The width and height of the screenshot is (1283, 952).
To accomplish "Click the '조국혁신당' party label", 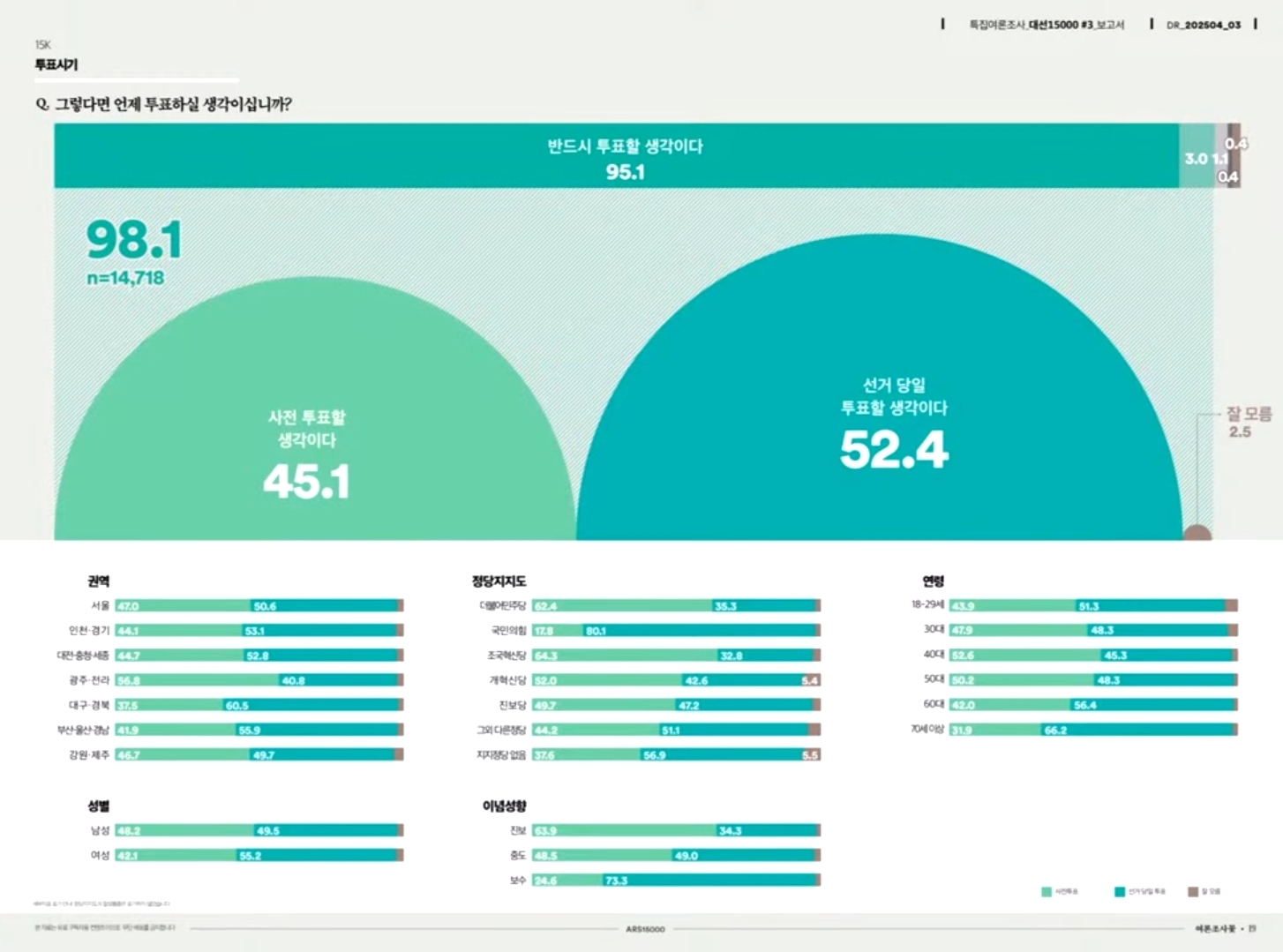I will [x=506, y=656].
